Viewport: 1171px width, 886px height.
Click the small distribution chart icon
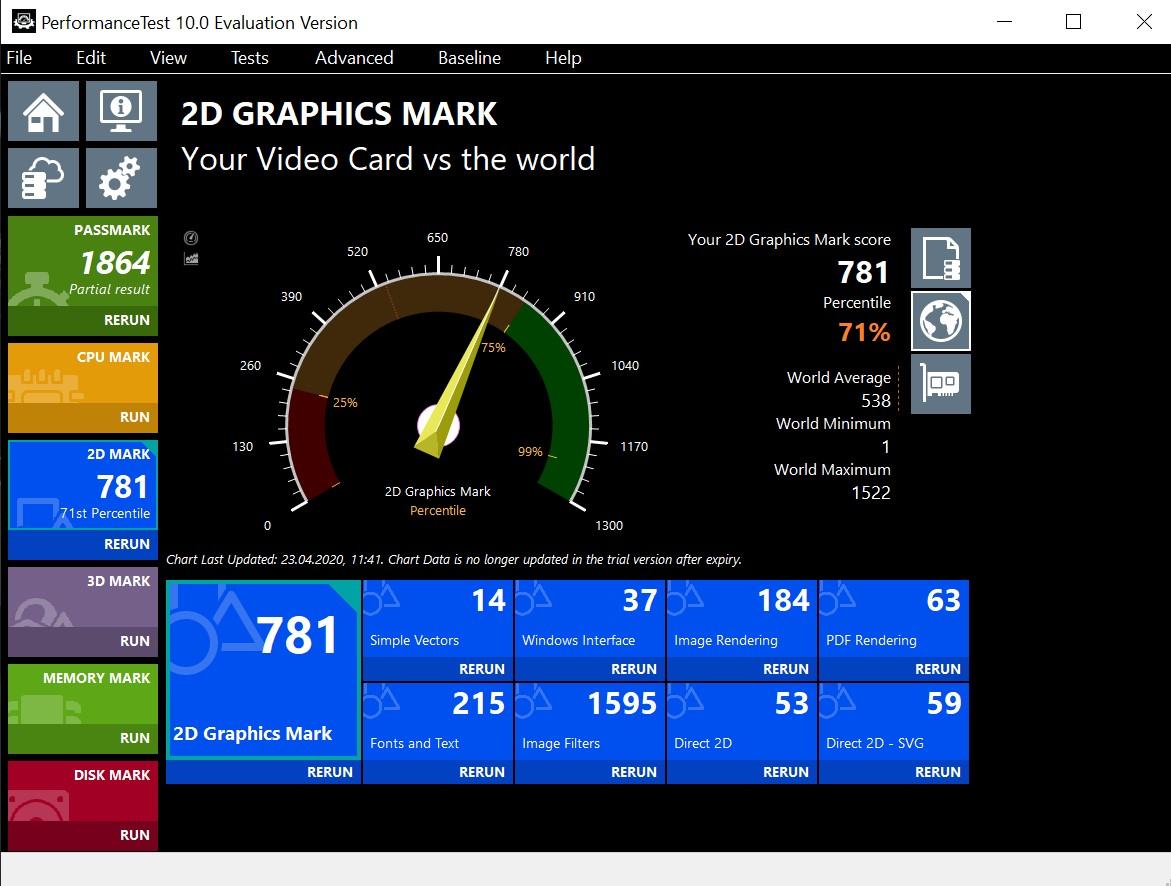[x=191, y=258]
